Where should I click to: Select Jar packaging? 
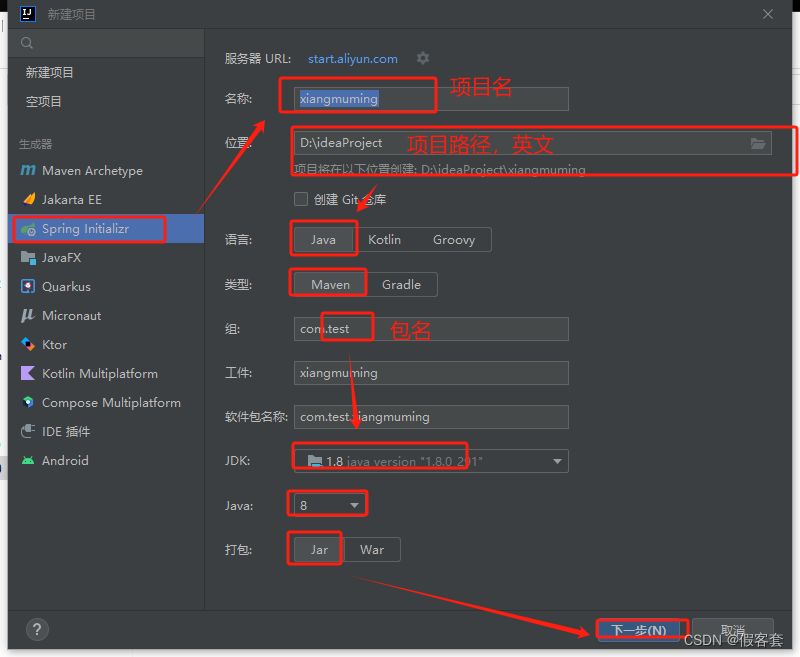(319, 550)
